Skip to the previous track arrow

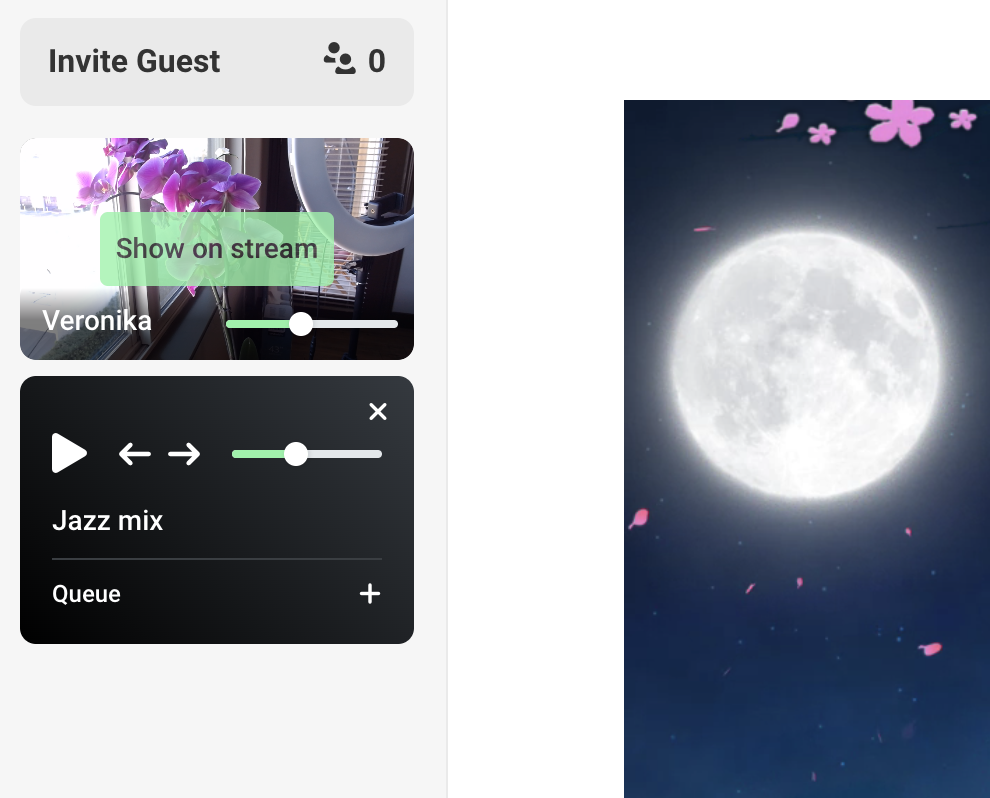[x=134, y=453]
